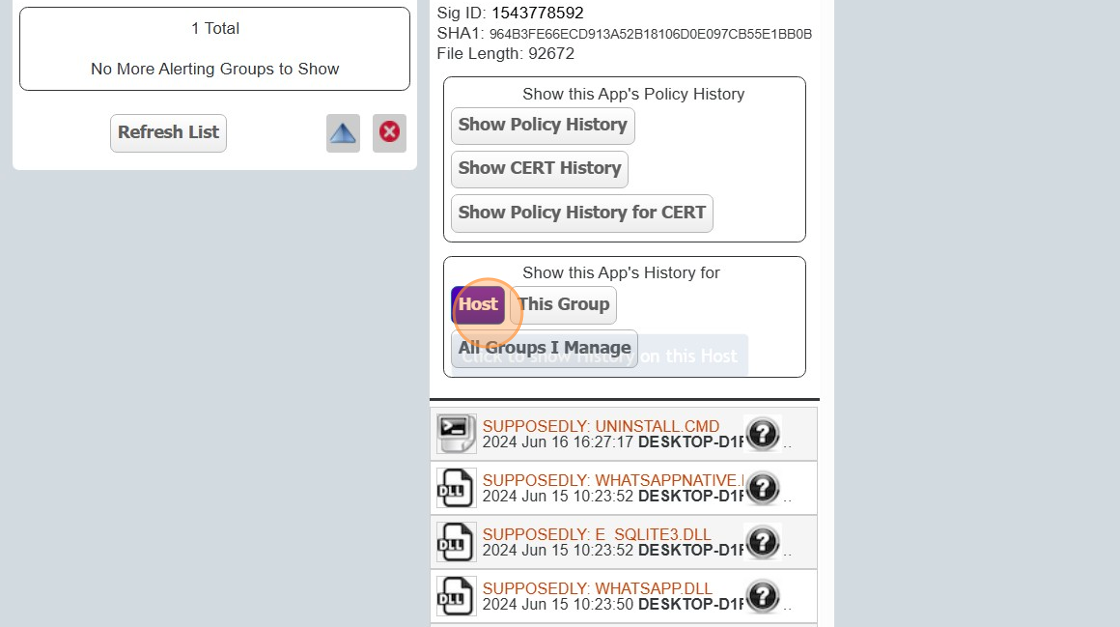
Task: Click the Refresh List button
Action: pyautogui.click(x=168, y=132)
